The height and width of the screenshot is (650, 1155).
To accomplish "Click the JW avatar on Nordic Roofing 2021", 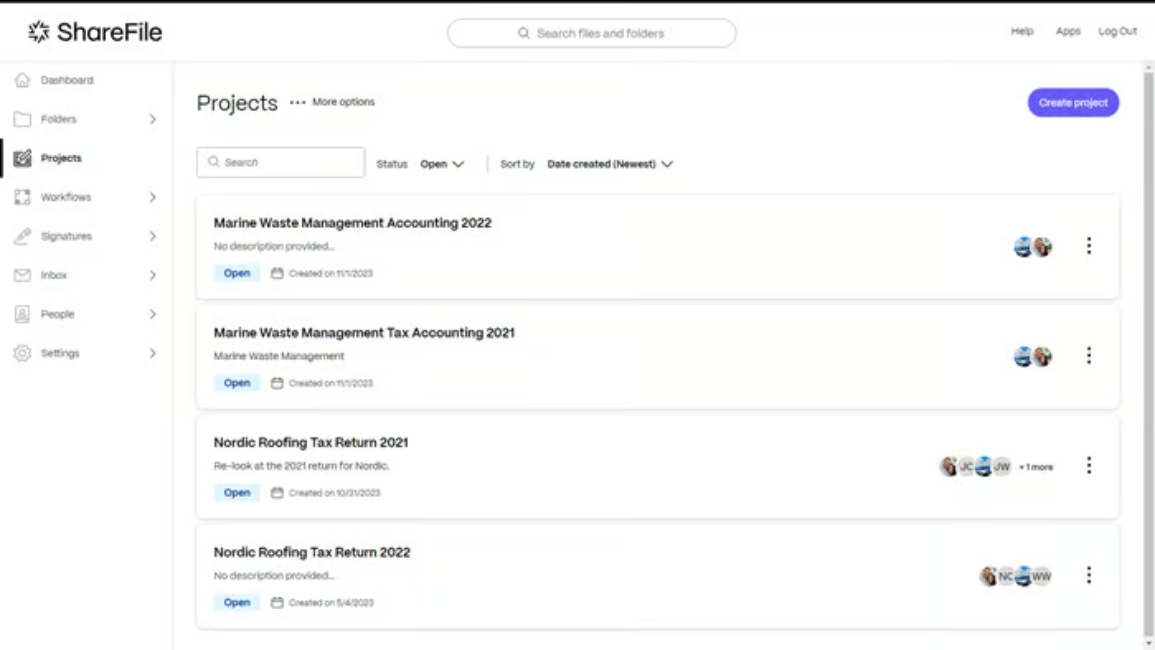I will pyautogui.click(x=1003, y=466).
